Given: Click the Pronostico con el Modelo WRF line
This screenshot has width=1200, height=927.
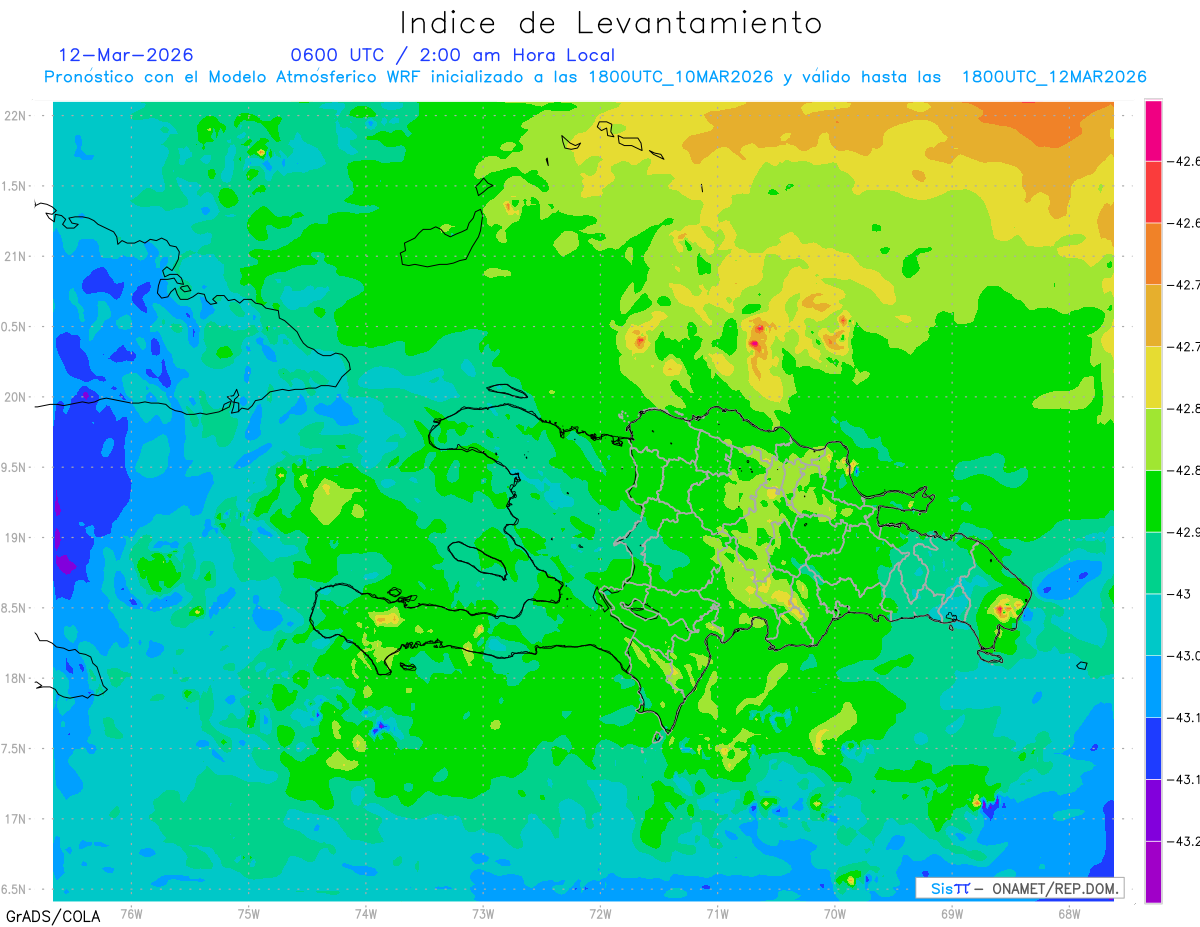Looking at the screenshot, I should point(595,77).
